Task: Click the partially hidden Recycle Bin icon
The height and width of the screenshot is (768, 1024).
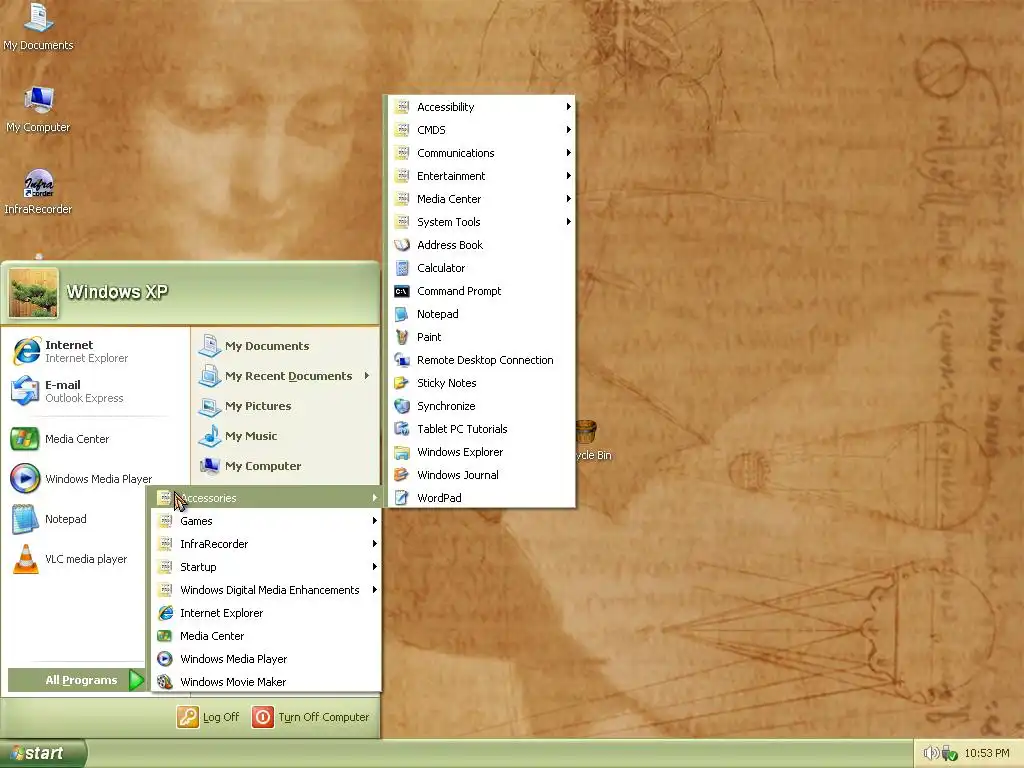Action: [x=594, y=441]
